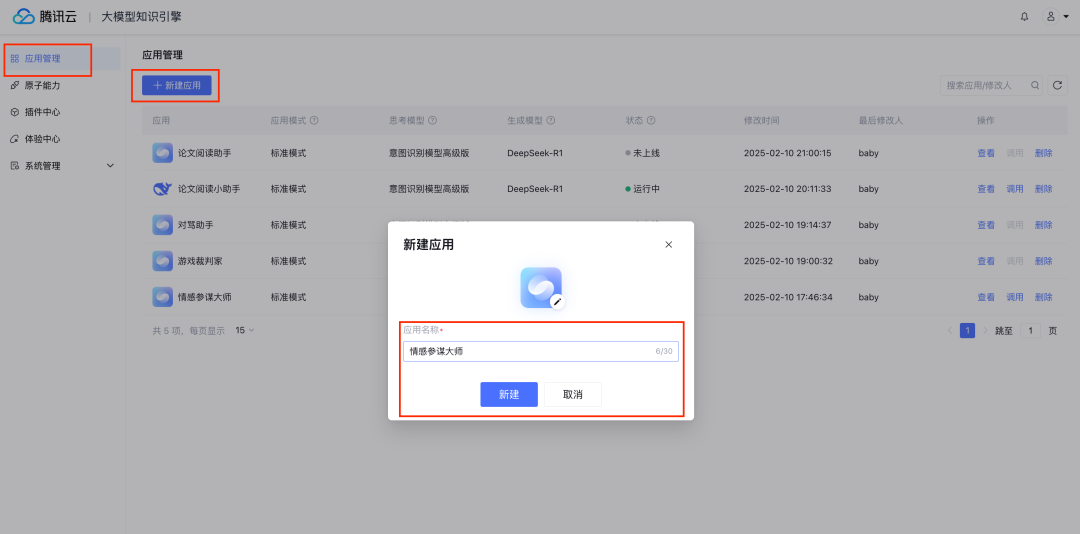Viewport: 1080px width, 534px height.
Task: Select 体验中心 in the sidebar
Action: 42,139
